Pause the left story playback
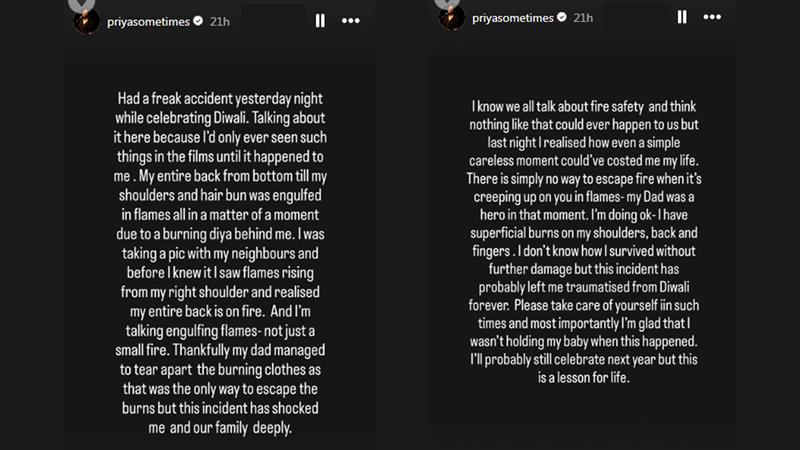The height and width of the screenshot is (450, 800). (x=319, y=20)
